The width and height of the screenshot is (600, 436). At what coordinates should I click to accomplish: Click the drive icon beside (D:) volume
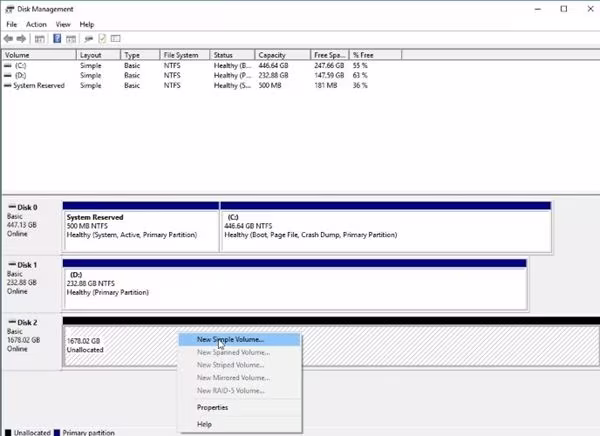pyautogui.click(x=8, y=75)
